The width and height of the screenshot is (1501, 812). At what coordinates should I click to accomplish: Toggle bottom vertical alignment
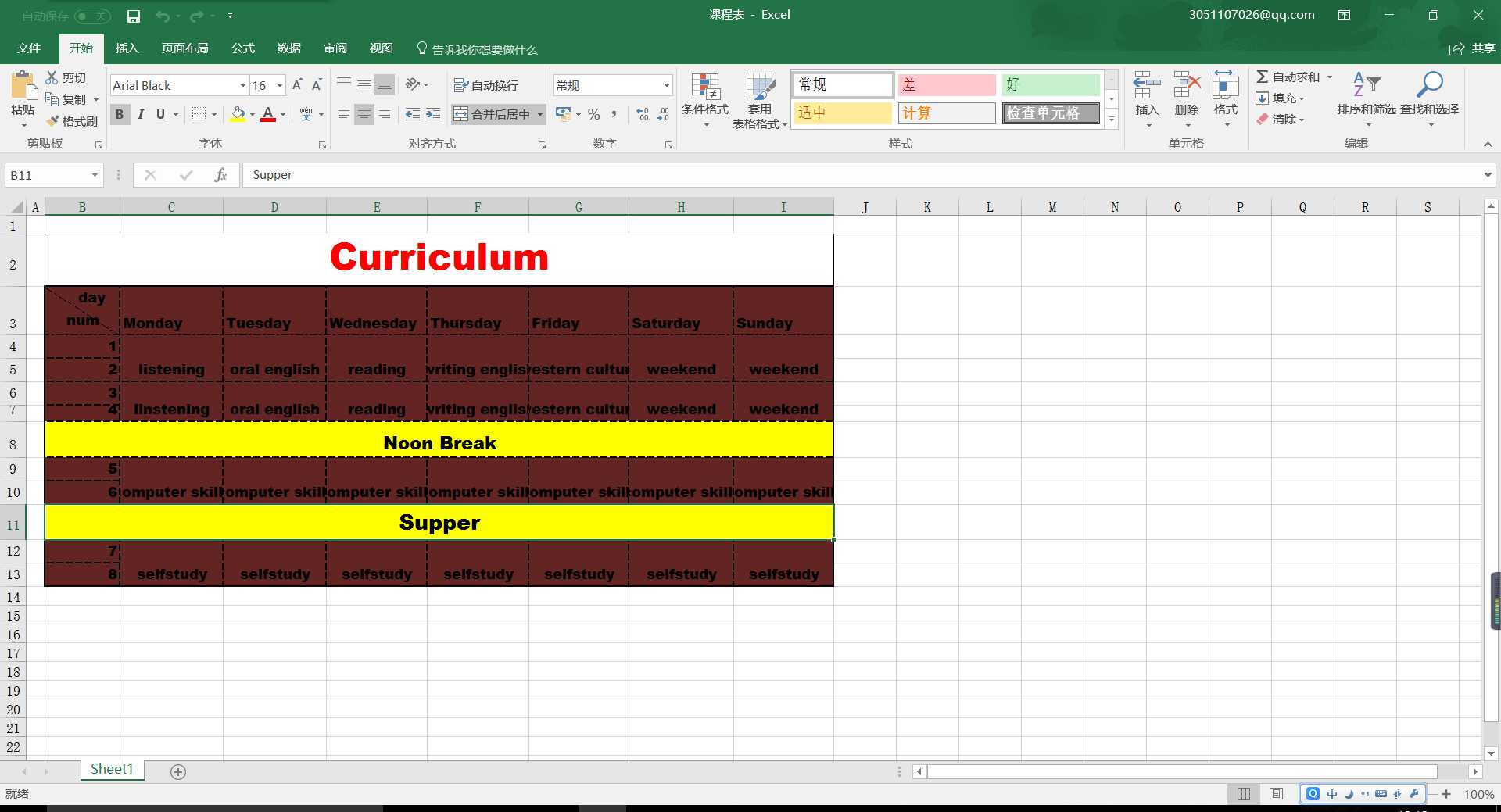point(385,85)
